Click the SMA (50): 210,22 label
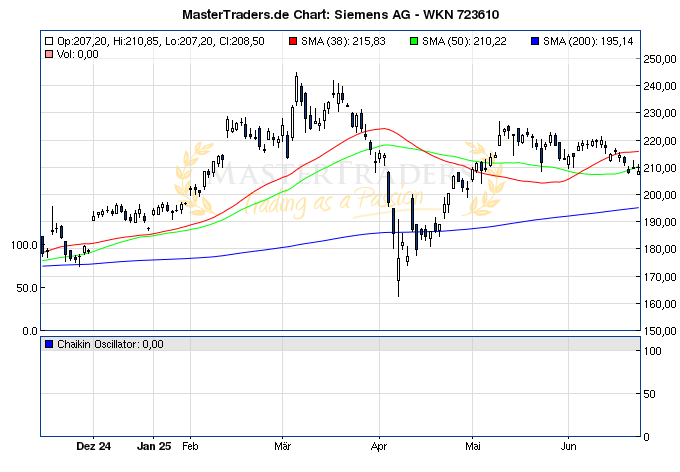The height and width of the screenshot is (472, 680). 464,41
